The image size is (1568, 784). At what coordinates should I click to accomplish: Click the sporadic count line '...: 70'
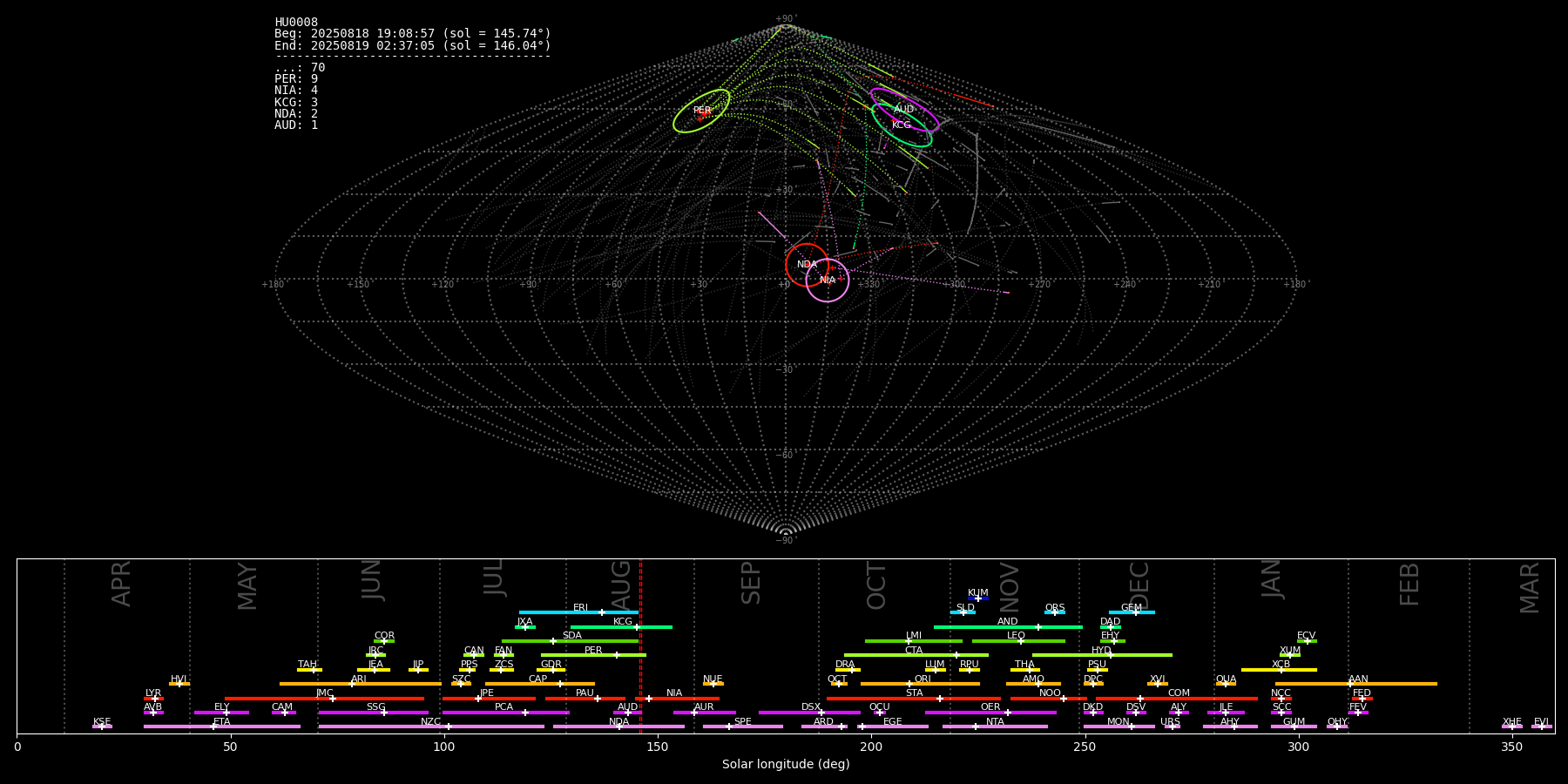300,68
